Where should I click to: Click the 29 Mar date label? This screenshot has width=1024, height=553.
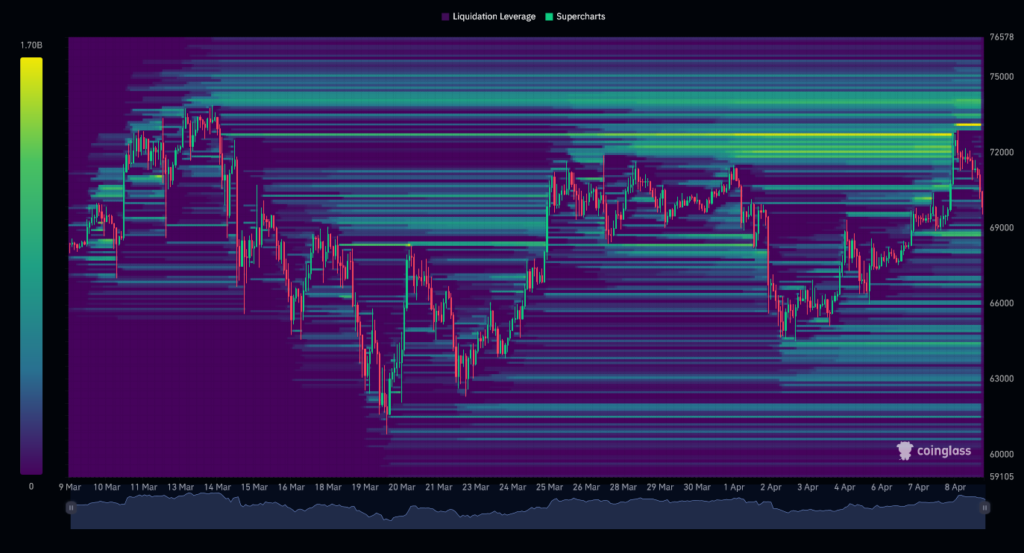[x=660, y=487]
